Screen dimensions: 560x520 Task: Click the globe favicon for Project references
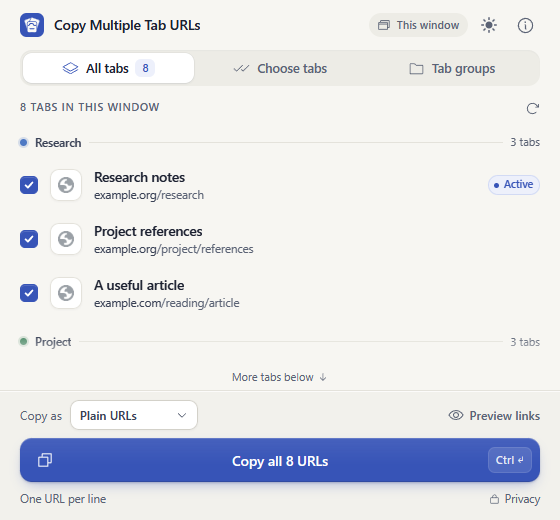(66, 239)
